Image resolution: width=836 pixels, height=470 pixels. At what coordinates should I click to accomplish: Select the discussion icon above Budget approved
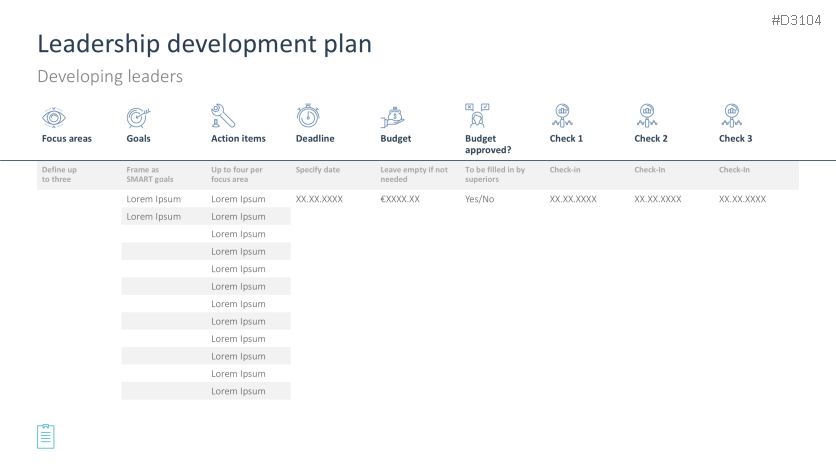tap(477, 114)
